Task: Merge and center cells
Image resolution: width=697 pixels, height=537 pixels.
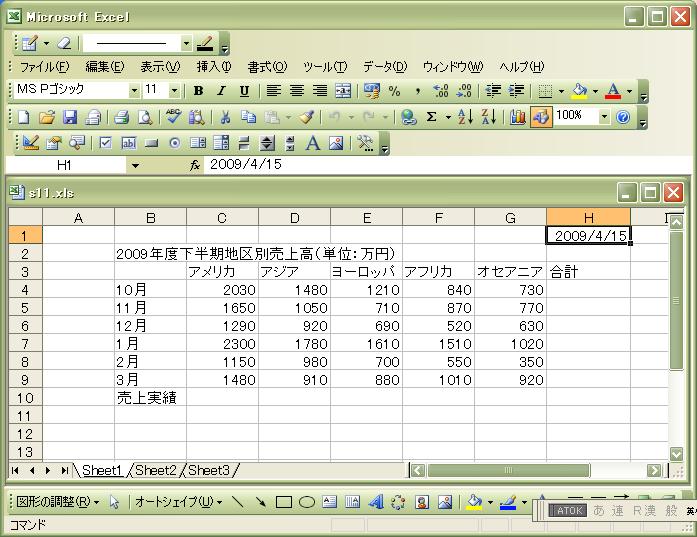Action: point(343,91)
